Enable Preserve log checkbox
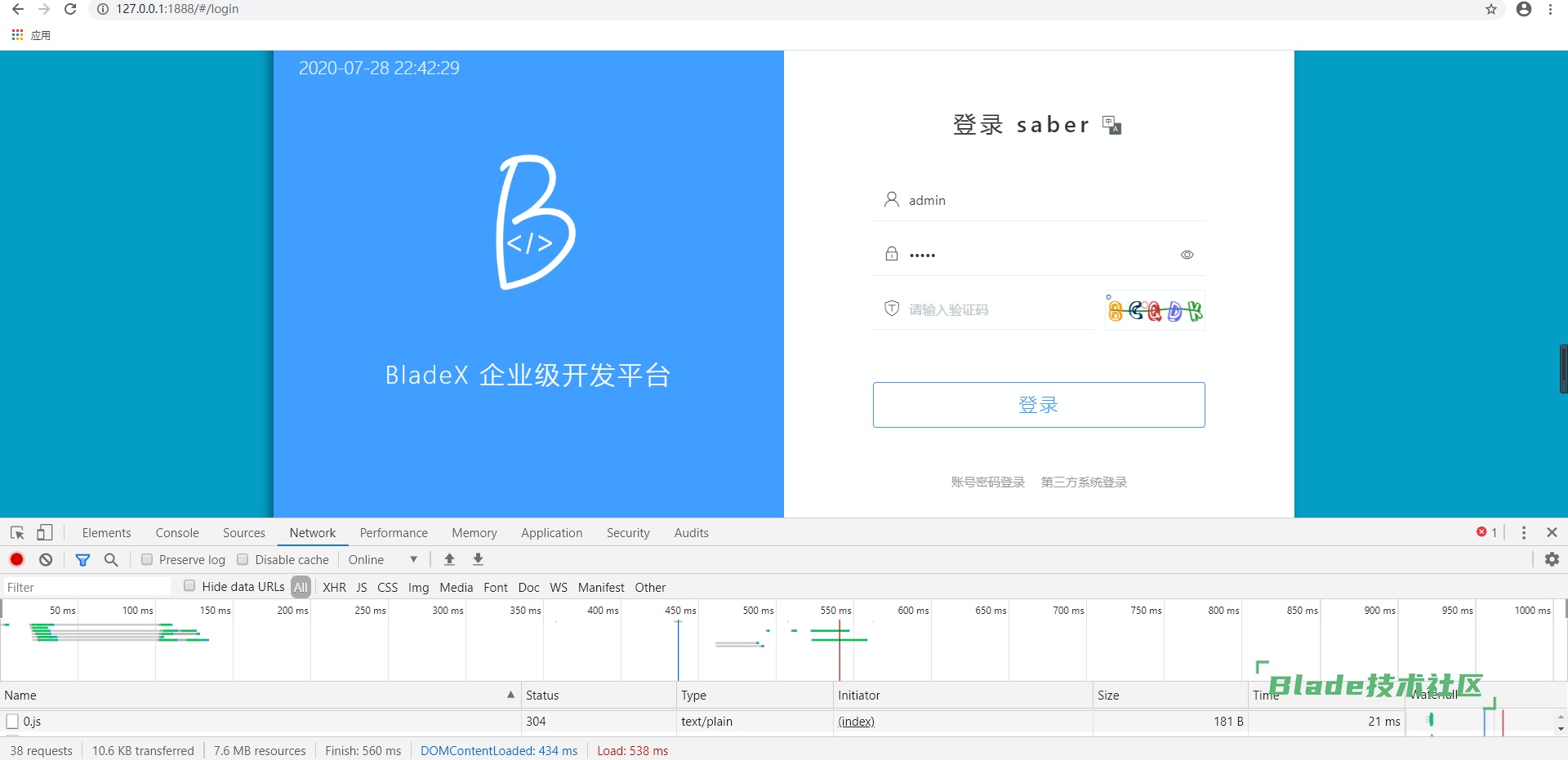Screen dimensions: 1568x760 click(147, 559)
